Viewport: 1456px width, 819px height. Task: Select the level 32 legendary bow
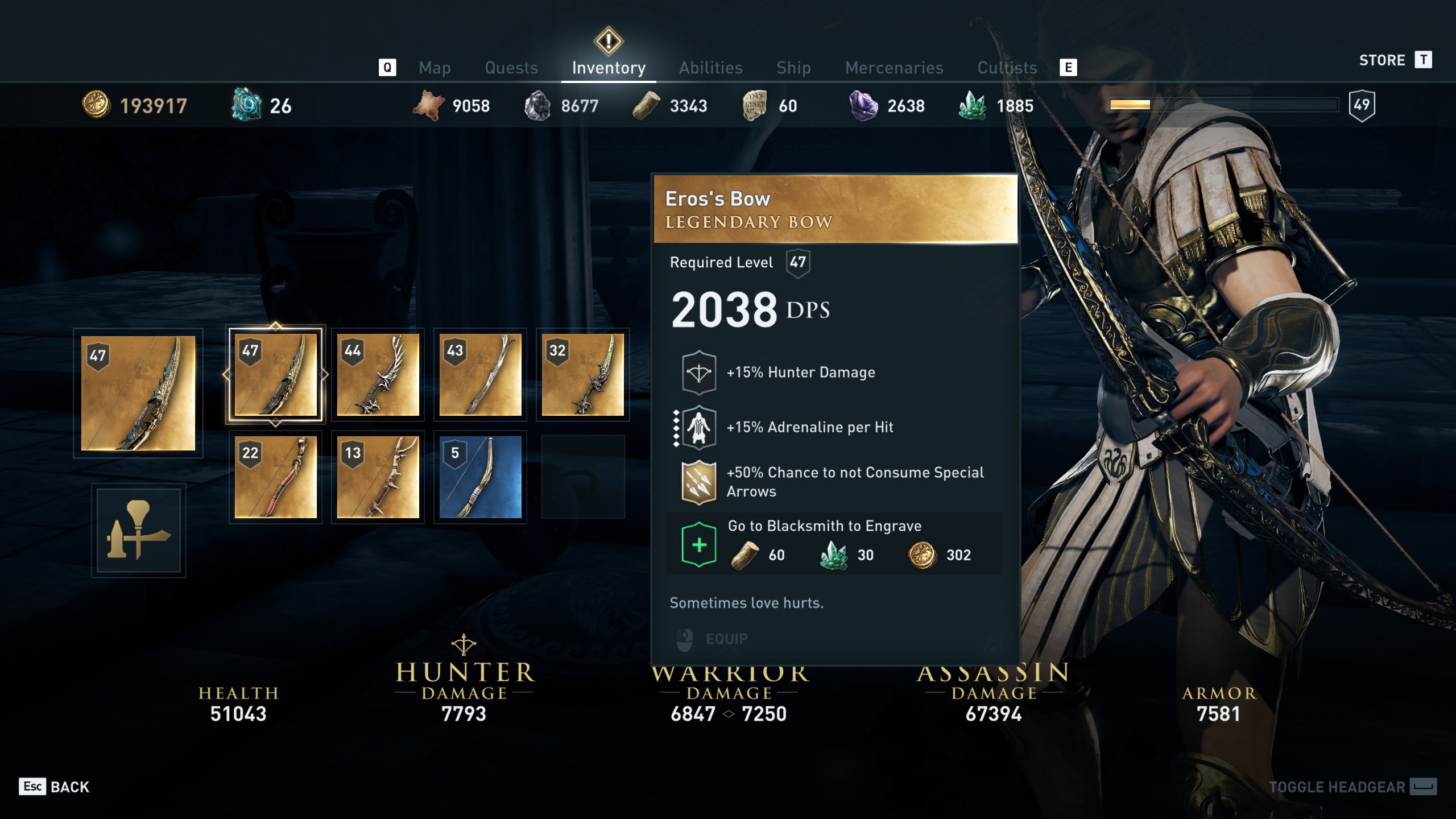pyautogui.click(x=582, y=374)
